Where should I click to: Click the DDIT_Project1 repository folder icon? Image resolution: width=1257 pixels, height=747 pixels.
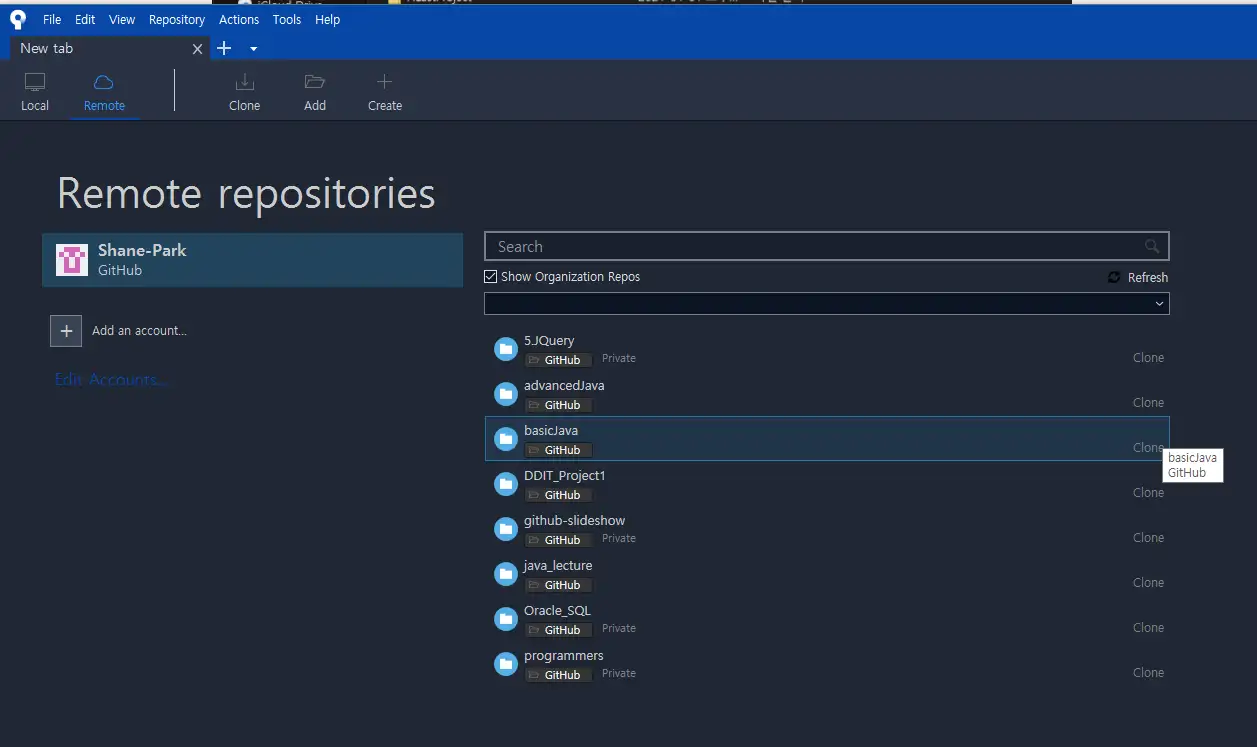point(506,484)
